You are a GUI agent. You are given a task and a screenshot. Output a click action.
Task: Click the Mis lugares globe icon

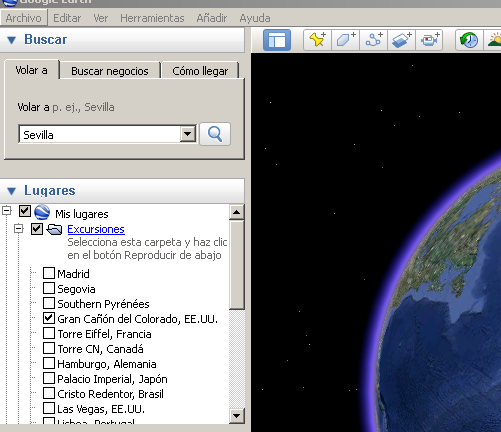click(42, 212)
